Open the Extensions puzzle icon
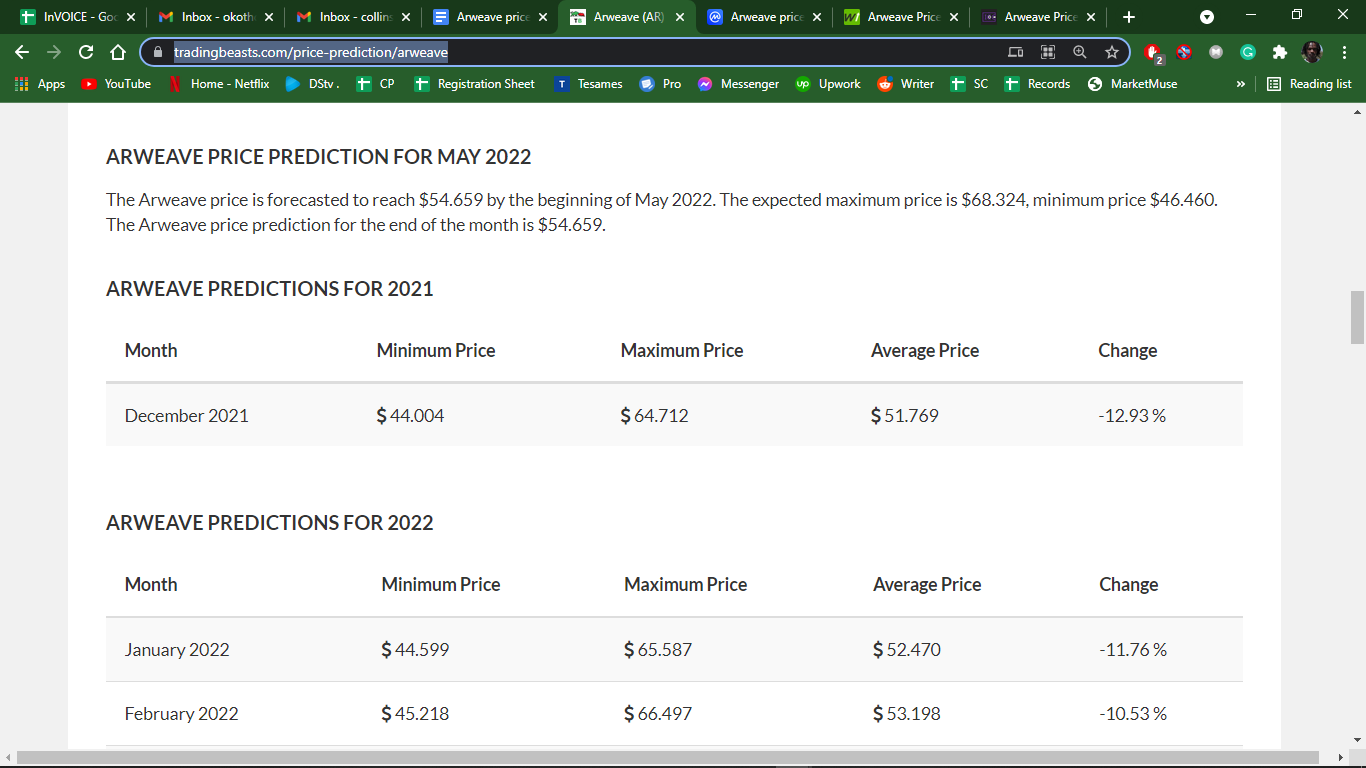1366x768 pixels. (x=1281, y=51)
